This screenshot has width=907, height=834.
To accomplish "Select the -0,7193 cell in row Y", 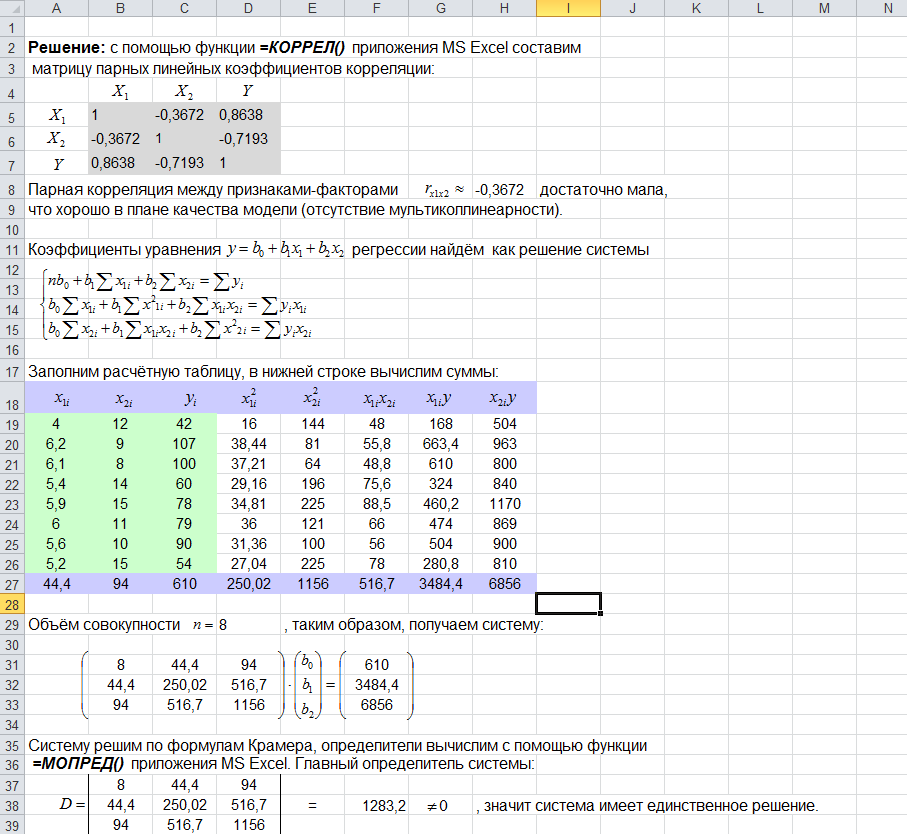I will pyautogui.click(x=183, y=161).
